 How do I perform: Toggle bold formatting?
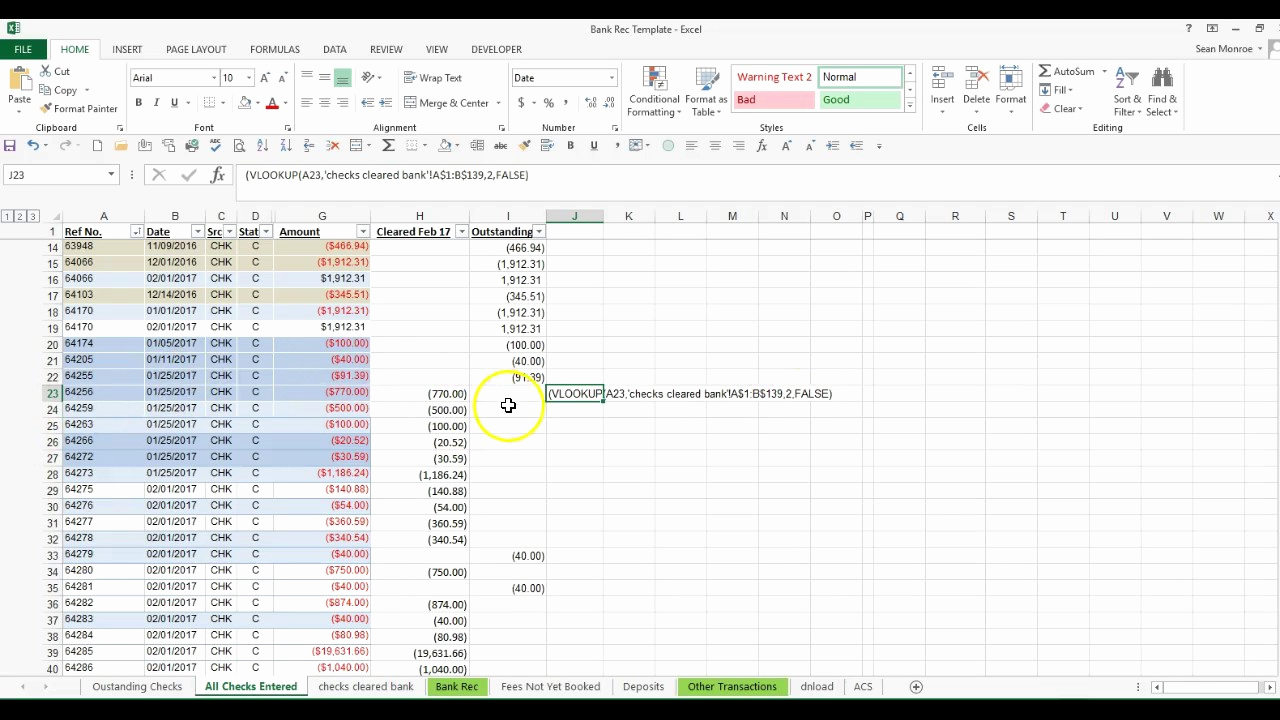click(x=138, y=102)
